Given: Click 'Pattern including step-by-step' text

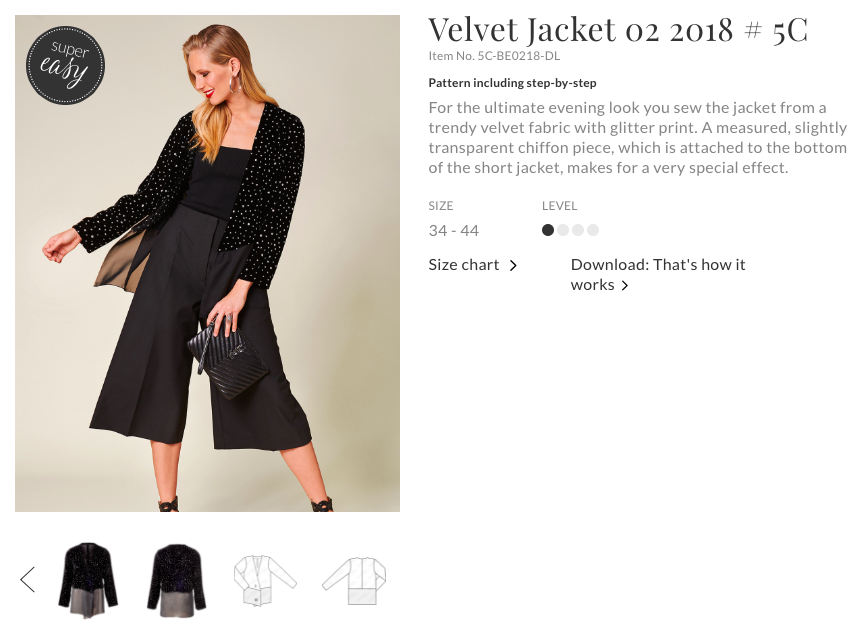Looking at the screenshot, I should [512, 83].
